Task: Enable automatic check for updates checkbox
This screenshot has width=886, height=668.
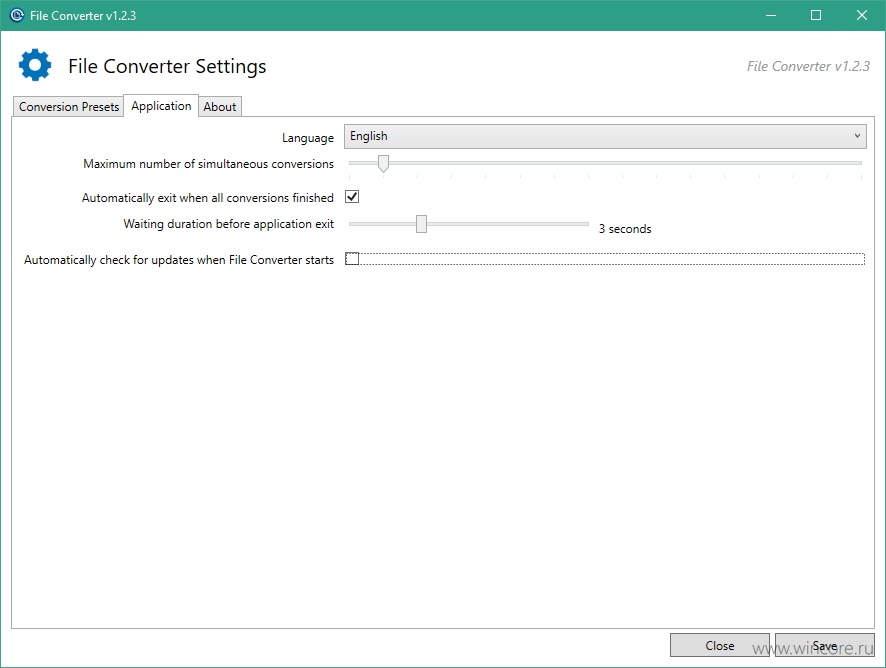Action: [352, 259]
